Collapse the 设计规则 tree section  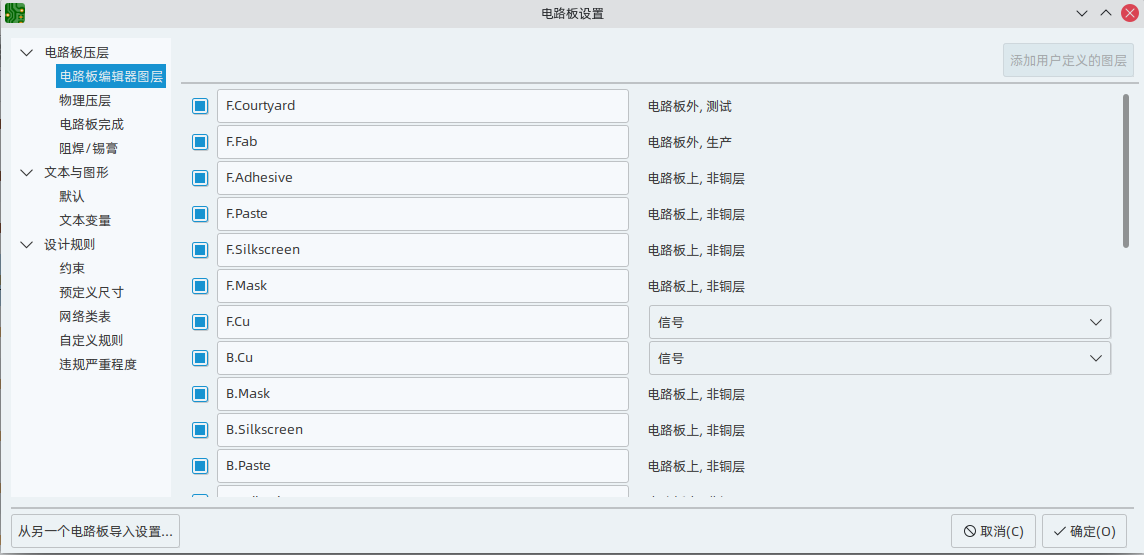[x=27, y=245]
